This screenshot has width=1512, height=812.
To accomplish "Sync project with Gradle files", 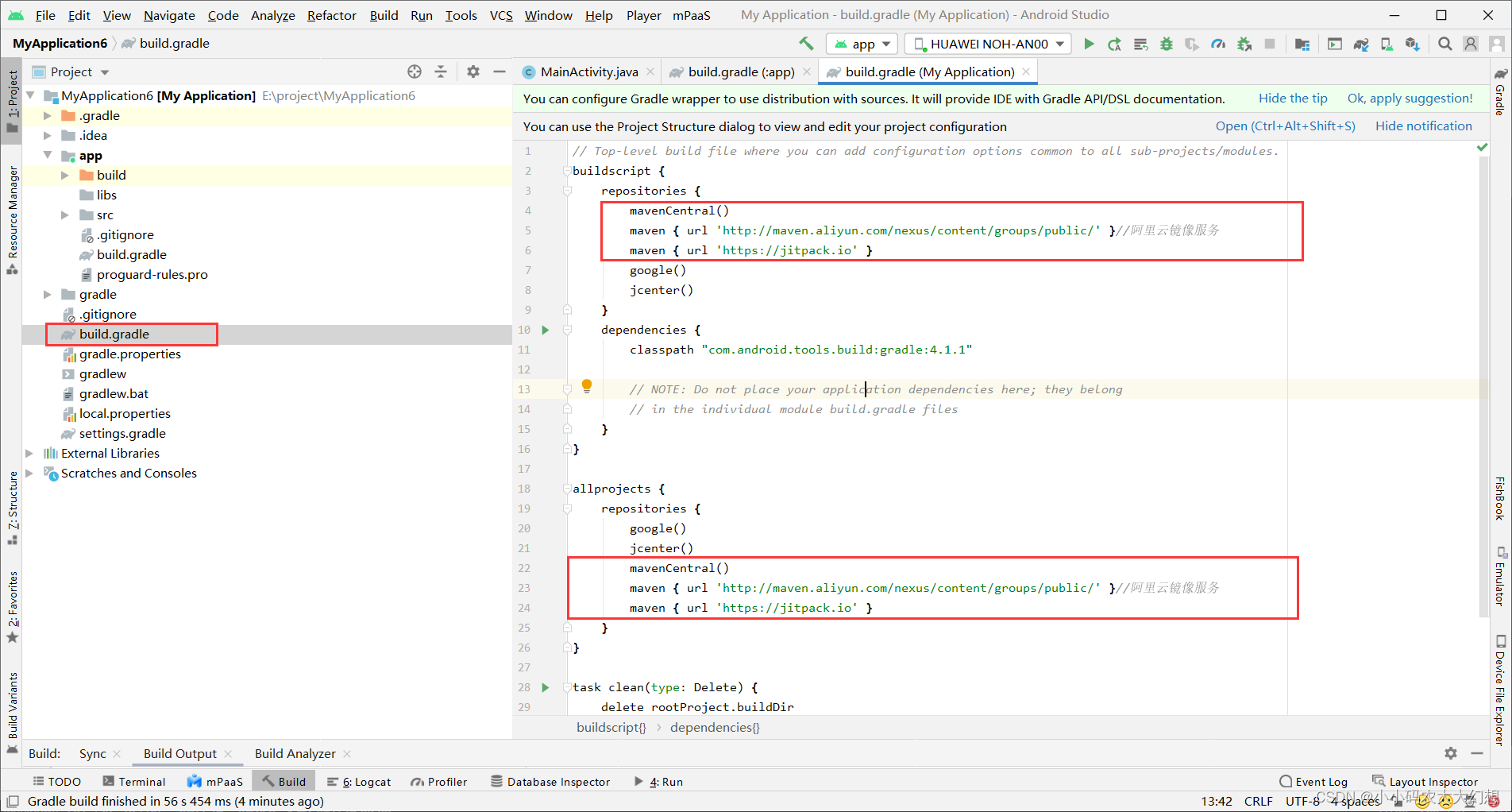I will (x=1360, y=44).
